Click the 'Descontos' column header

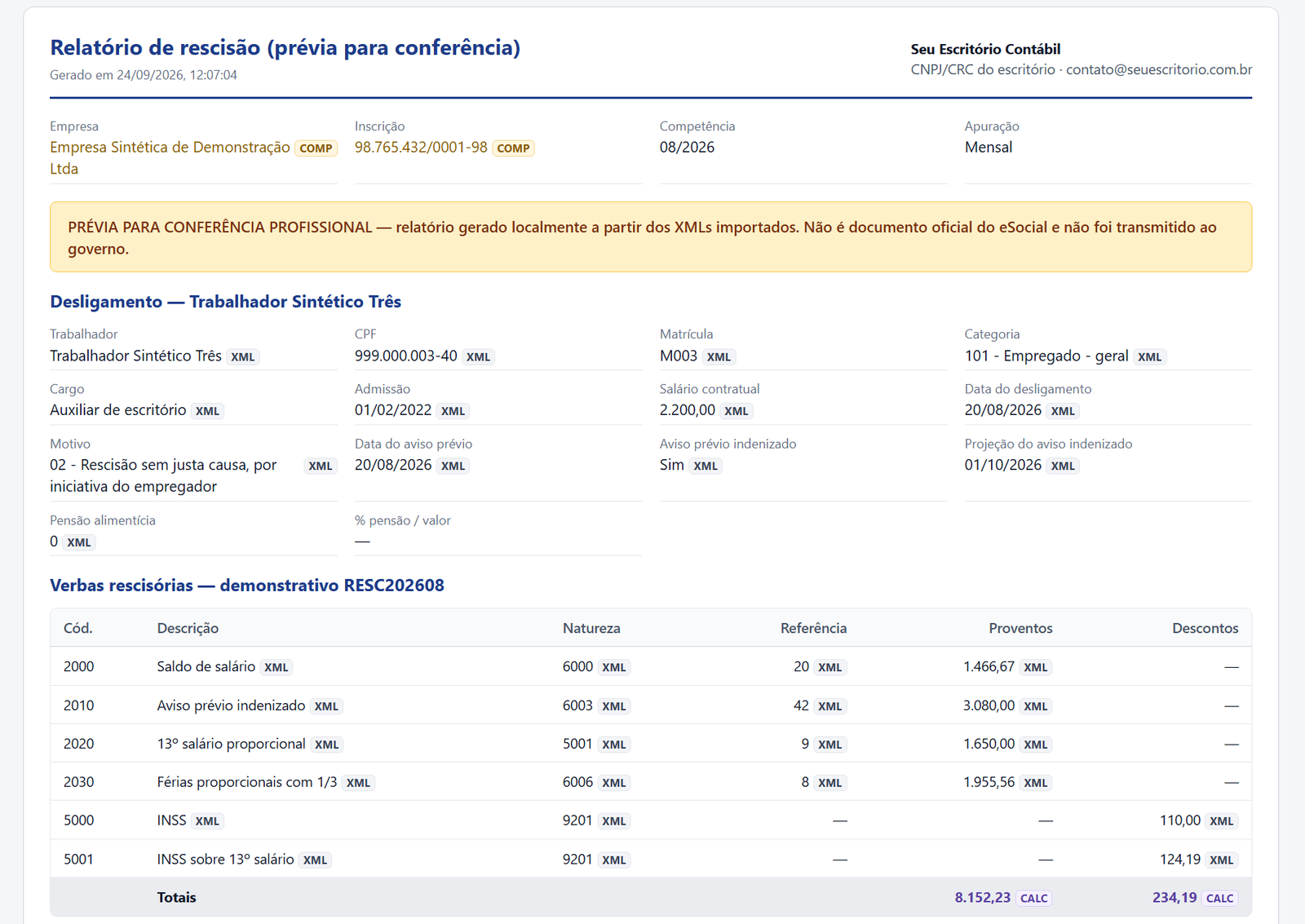pos(1205,628)
